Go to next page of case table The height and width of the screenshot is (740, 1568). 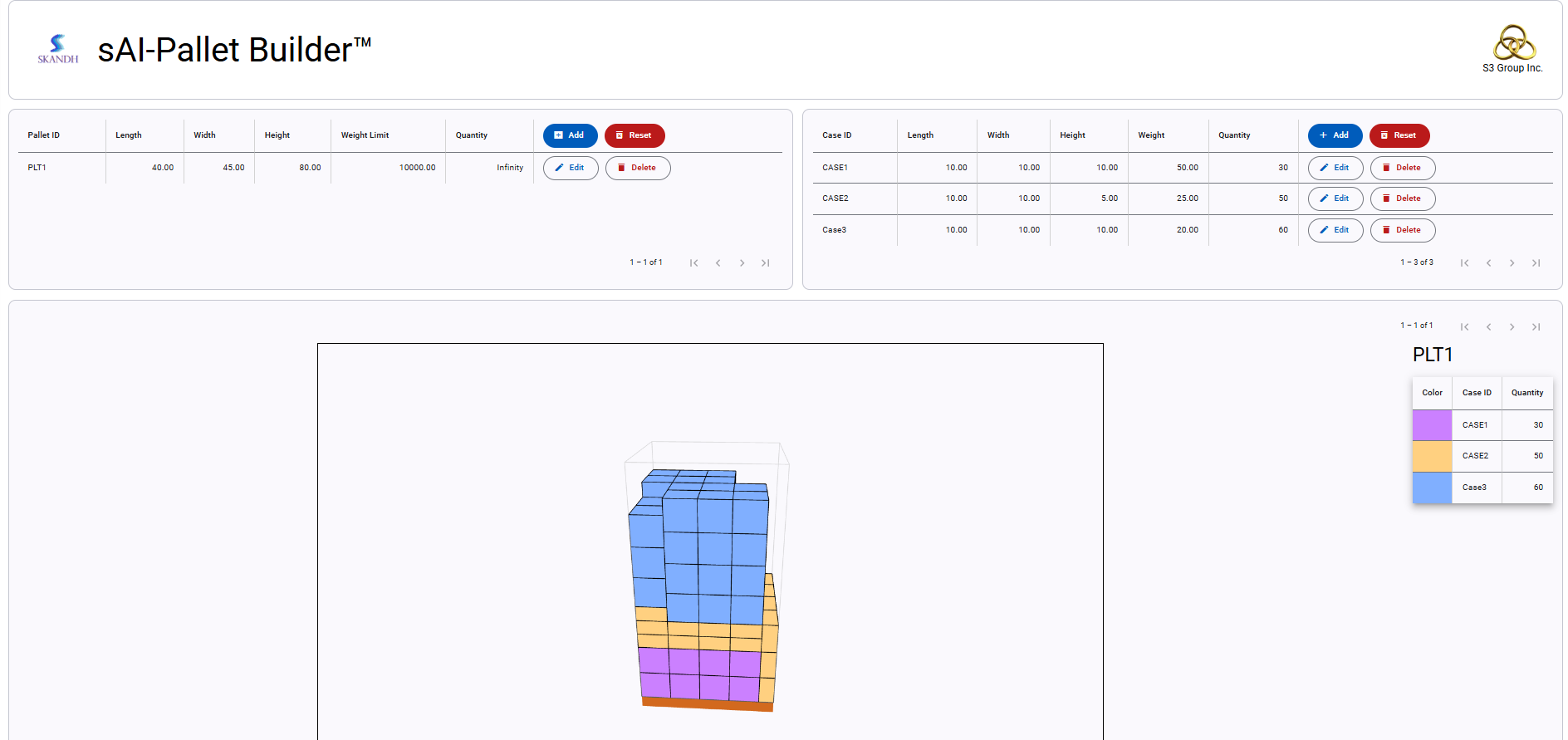1512,263
